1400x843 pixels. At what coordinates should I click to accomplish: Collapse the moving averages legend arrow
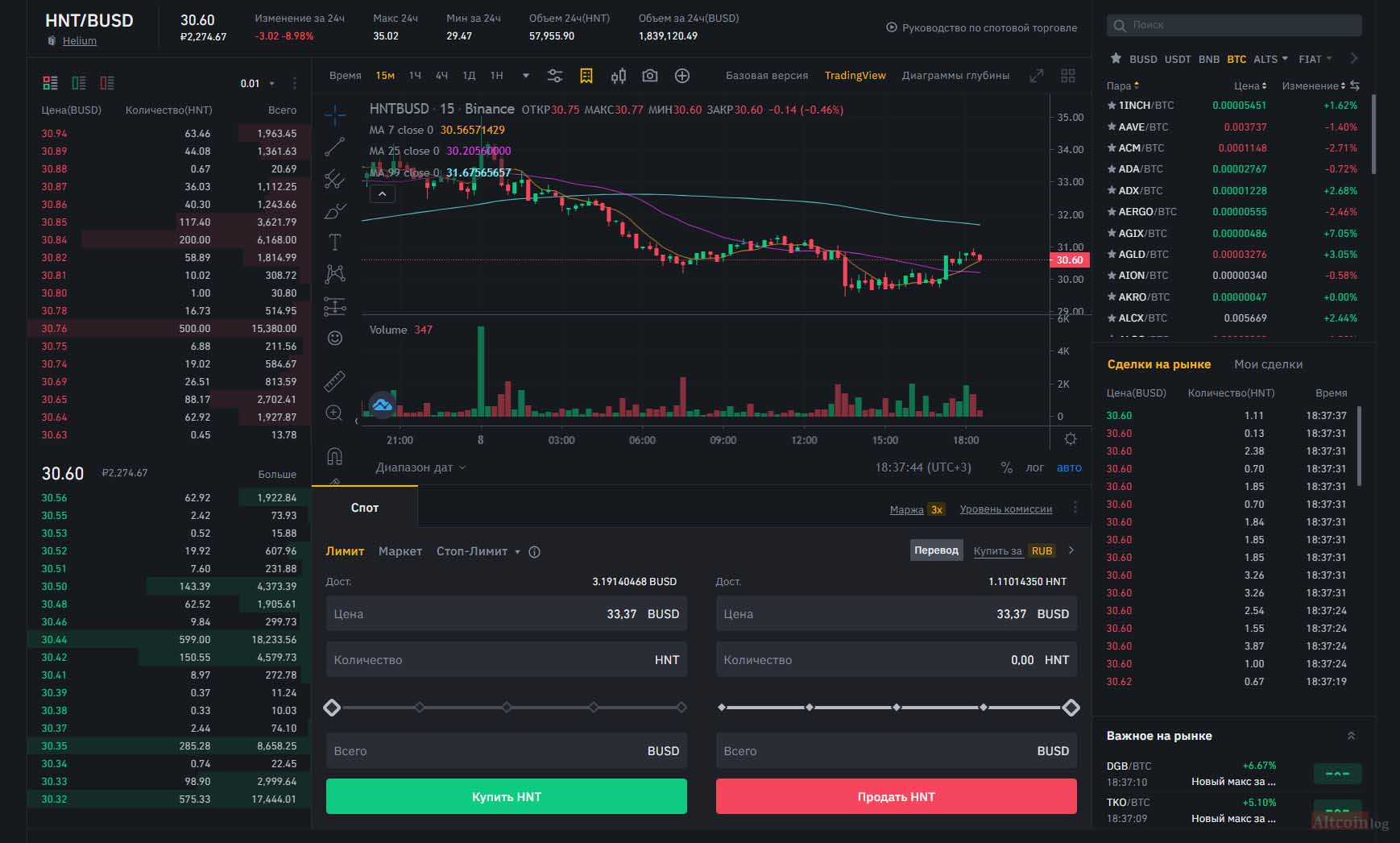383,193
